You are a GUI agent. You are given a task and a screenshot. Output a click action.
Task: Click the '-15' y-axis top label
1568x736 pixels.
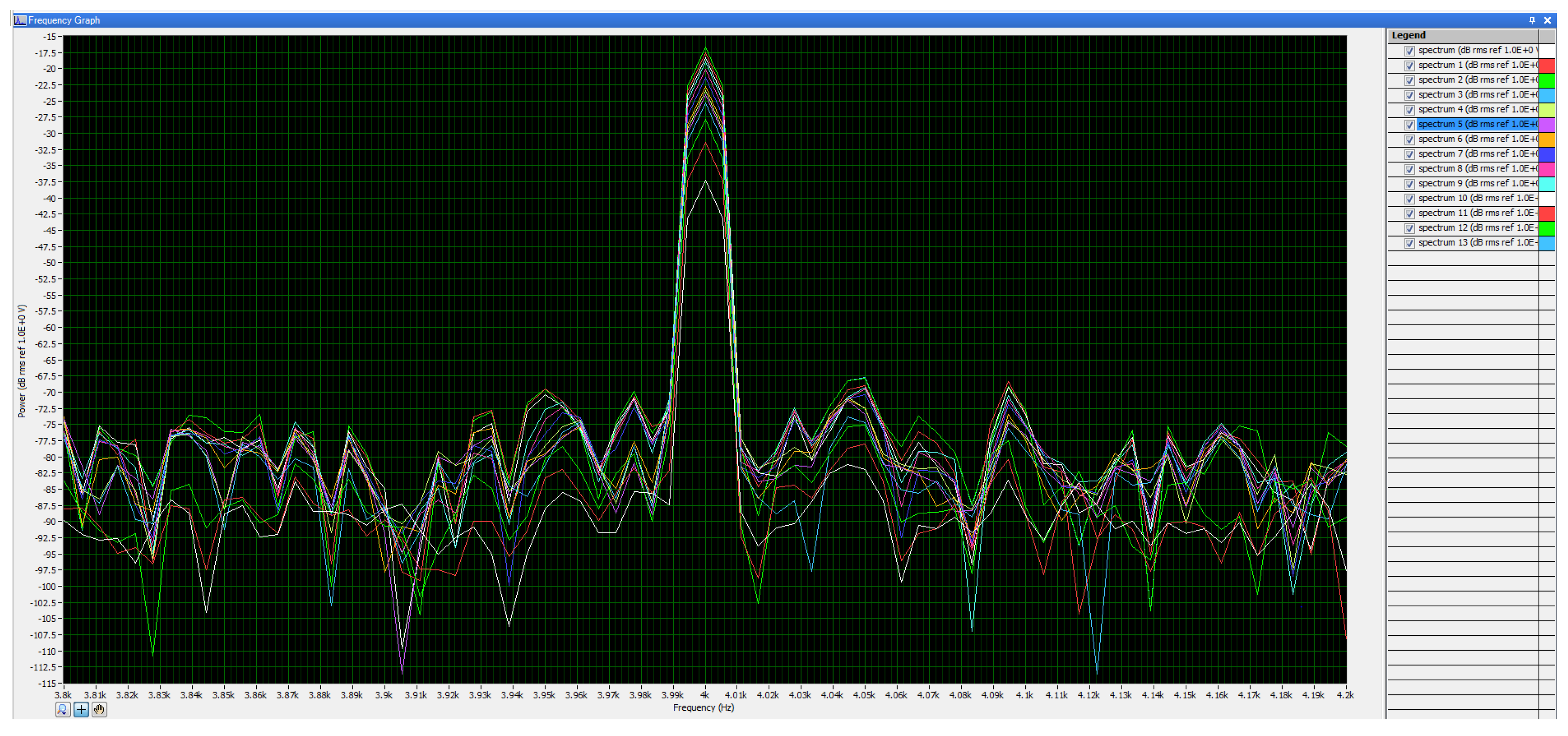[x=49, y=36]
